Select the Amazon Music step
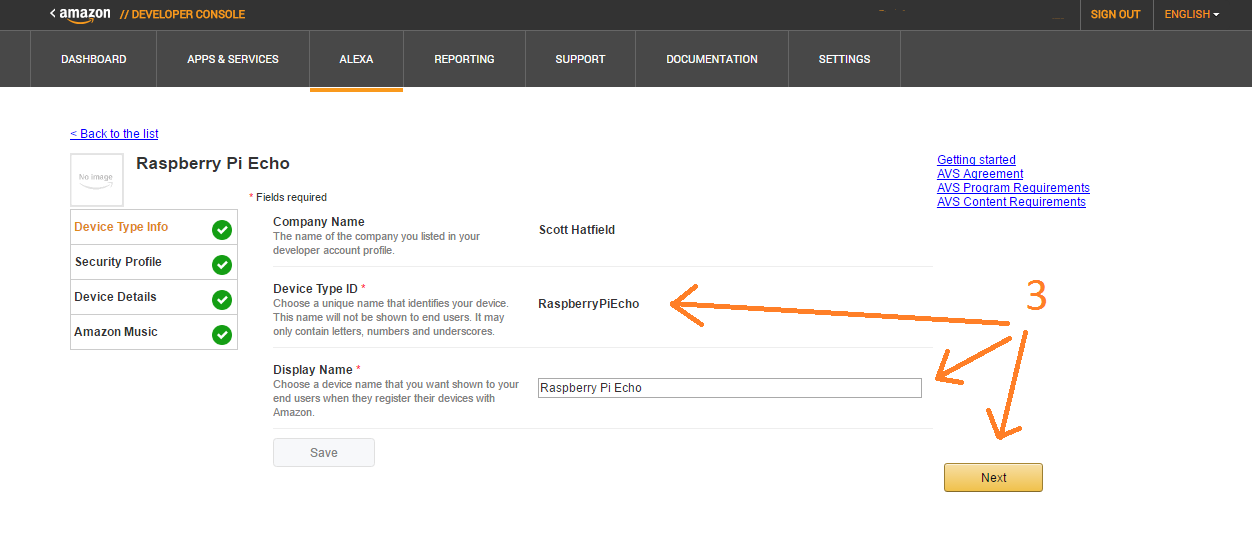Viewport: 1252px width, 534px height. click(x=154, y=332)
